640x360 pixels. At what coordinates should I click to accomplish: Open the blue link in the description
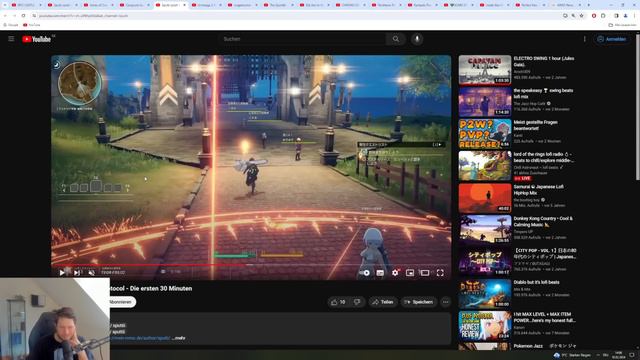pos(140,338)
